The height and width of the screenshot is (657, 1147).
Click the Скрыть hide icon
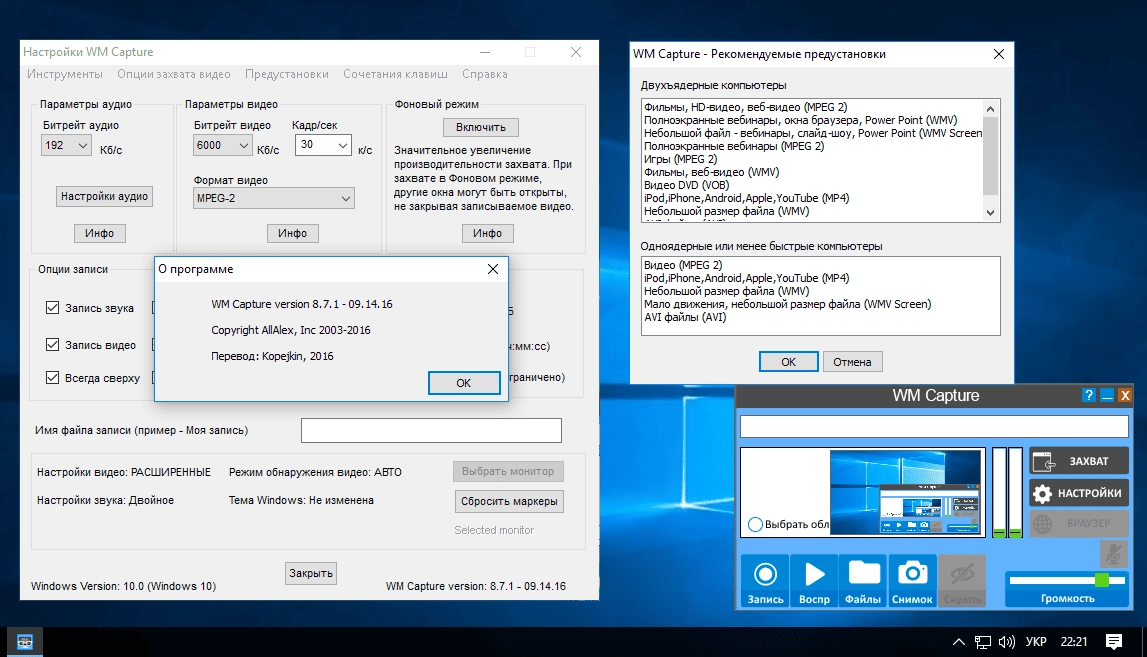(x=962, y=581)
